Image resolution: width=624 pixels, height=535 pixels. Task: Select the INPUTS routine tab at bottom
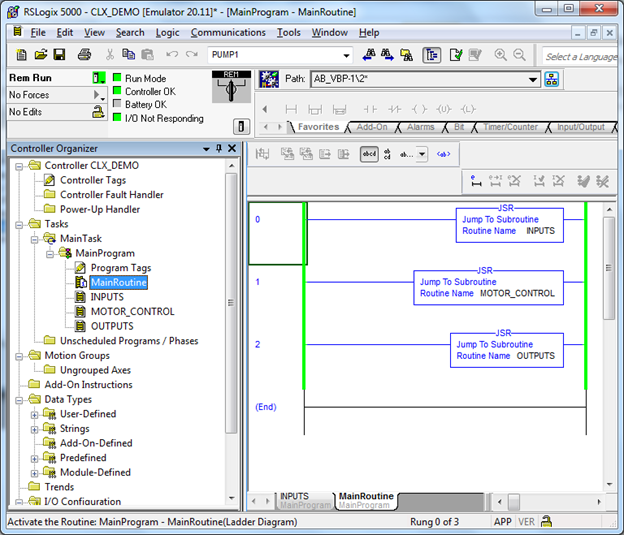(x=294, y=496)
